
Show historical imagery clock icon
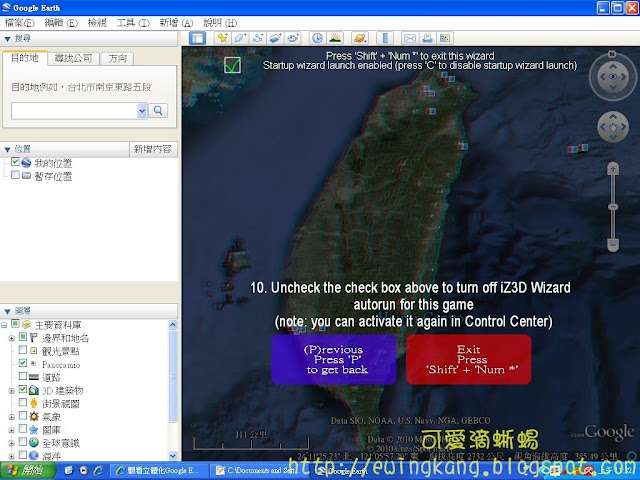point(317,38)
